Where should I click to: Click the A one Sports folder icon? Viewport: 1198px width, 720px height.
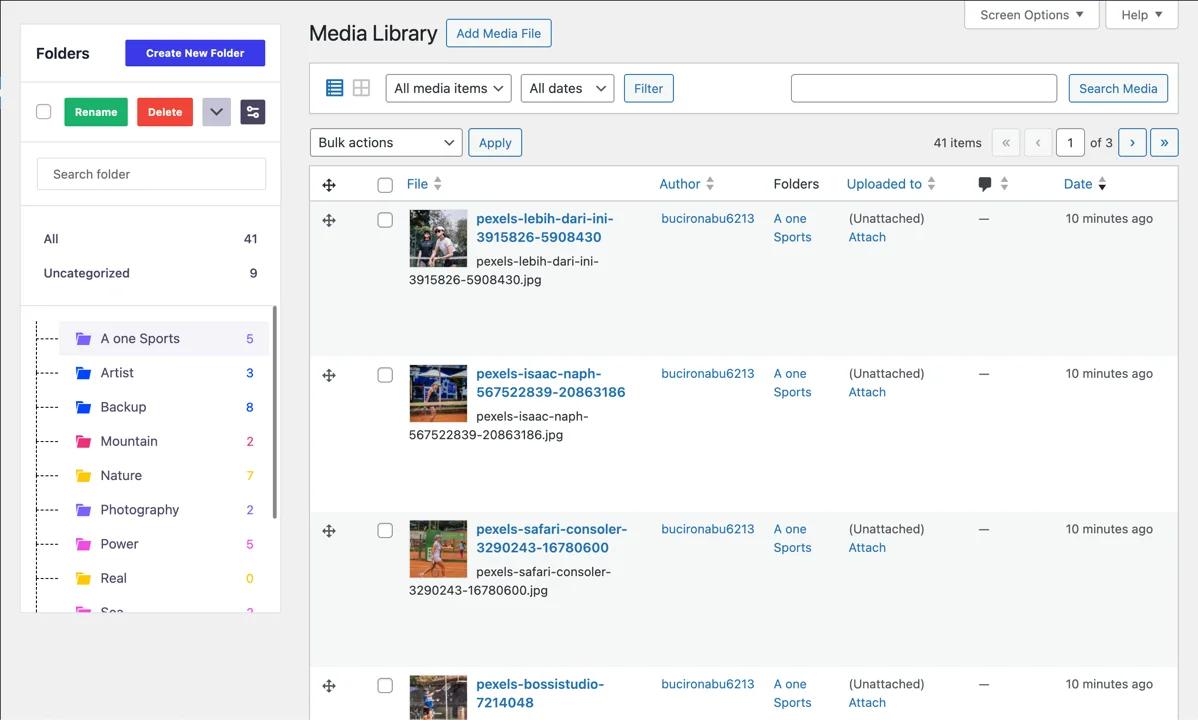pyautogui.click(x=83, y=339)
